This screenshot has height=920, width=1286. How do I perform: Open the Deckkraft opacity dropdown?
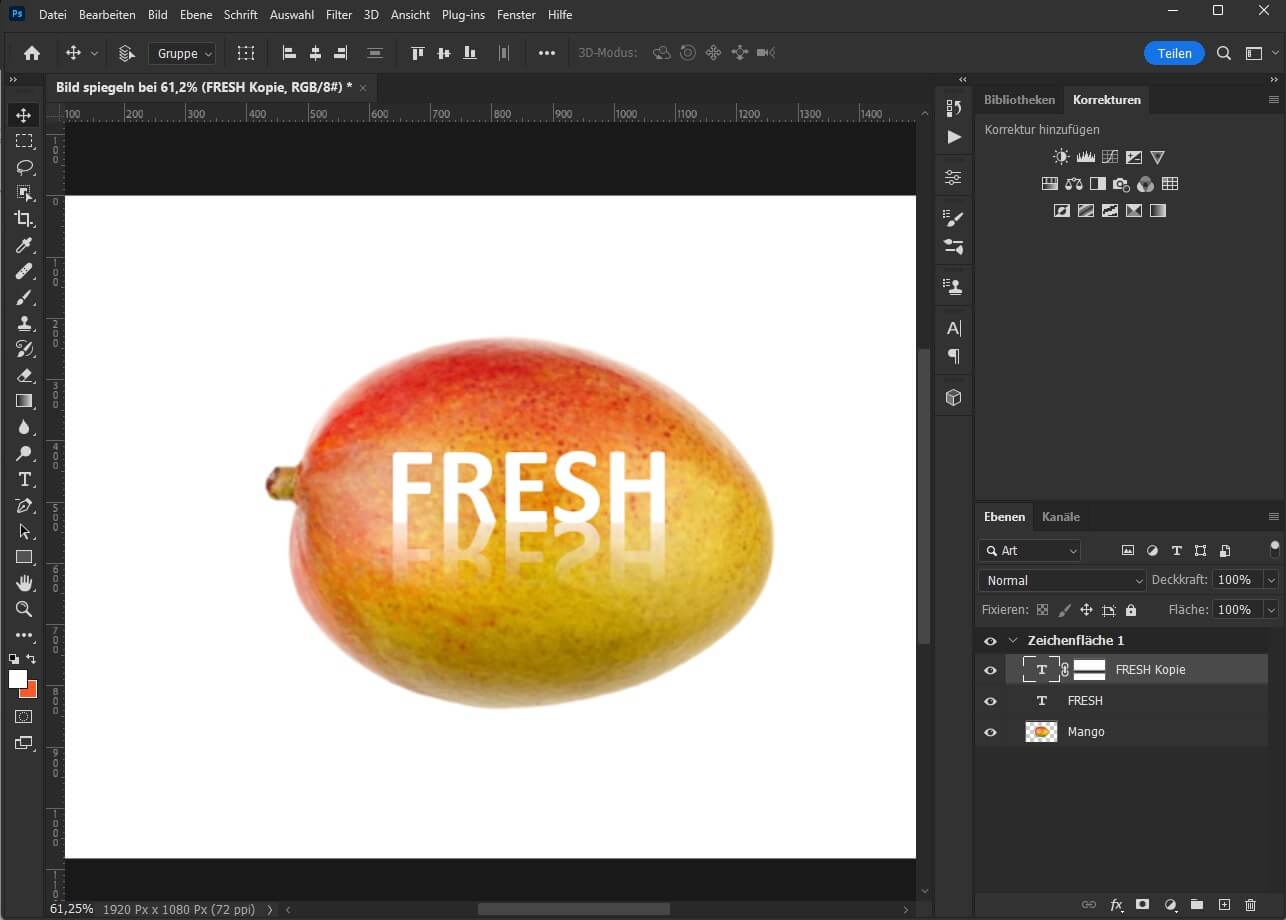click(x=1268, y=580)
